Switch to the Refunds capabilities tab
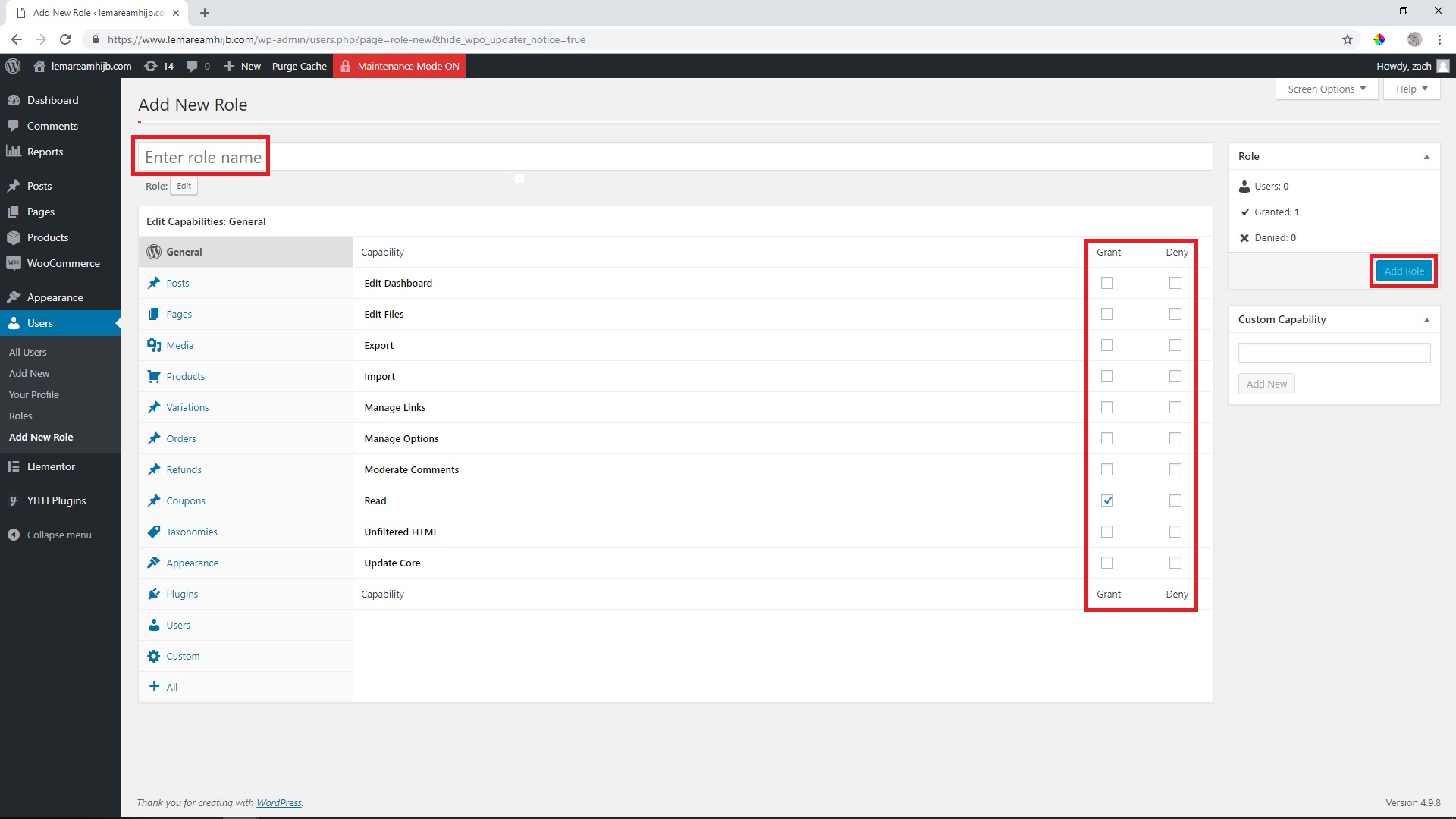The height and width of the screenshot is (819, 1456). (246, 469)
